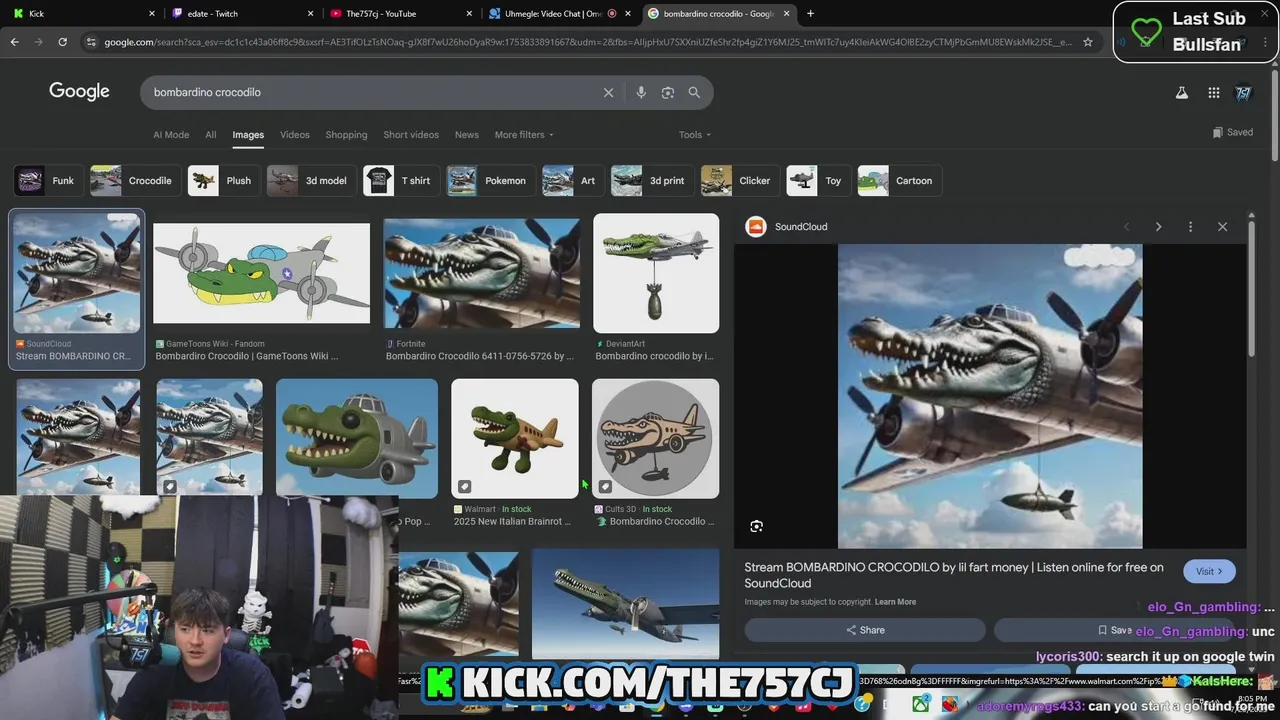Screen dimensions: 1280x720
Task: Click the search query input field
Action: pyautogui.click(x=370, y=92)
